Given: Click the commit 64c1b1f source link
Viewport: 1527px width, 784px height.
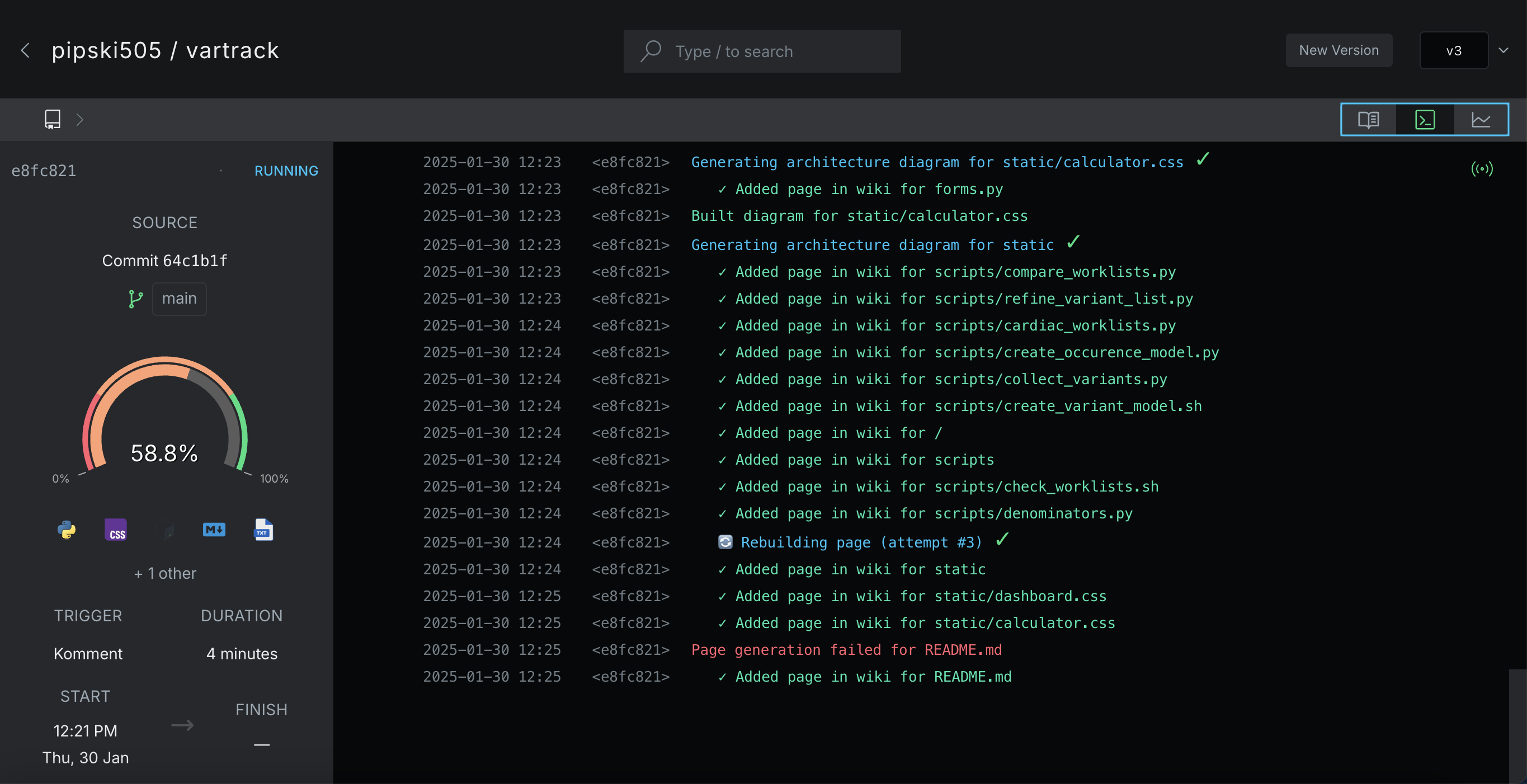Looking at the screenshot, I should [165, 260].
